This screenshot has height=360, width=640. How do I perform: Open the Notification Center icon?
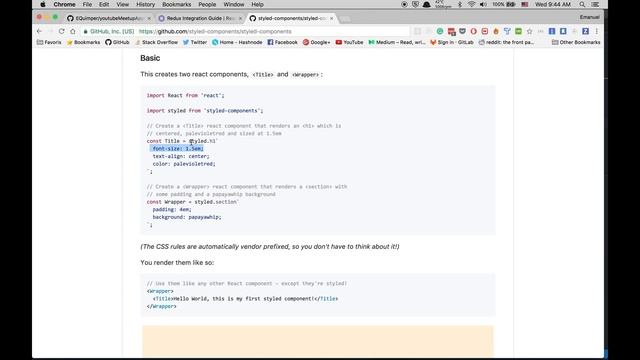click(595, 4)
